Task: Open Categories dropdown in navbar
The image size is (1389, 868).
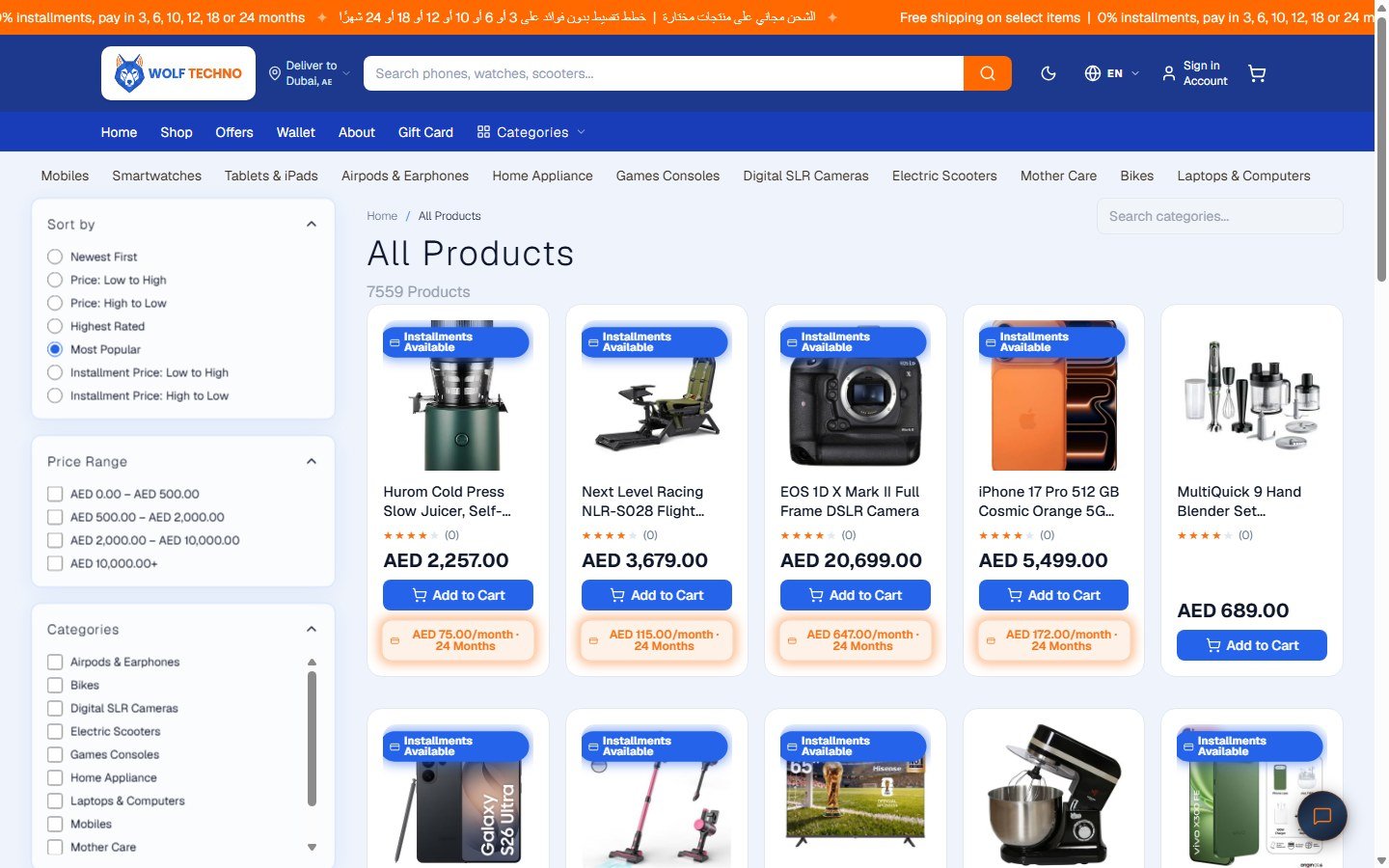Action: (x=531, y=132)
